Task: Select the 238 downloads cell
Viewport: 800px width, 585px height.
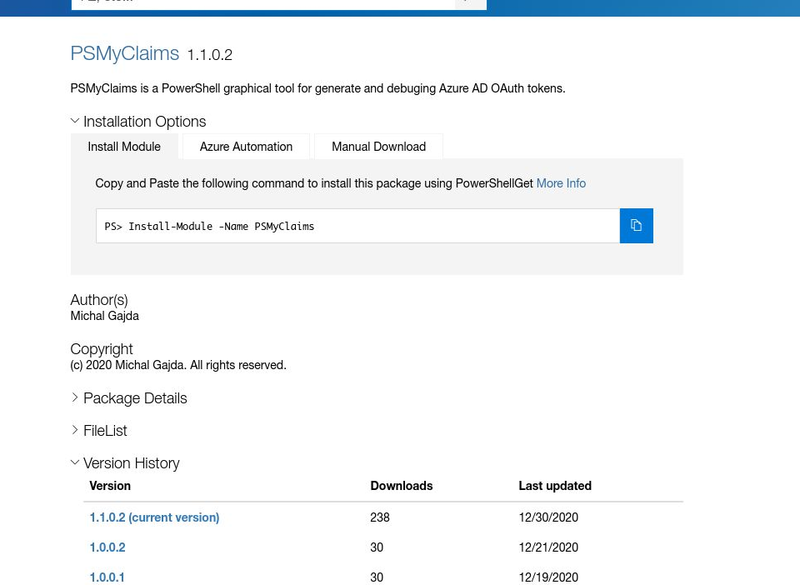Action: (380, 517)
